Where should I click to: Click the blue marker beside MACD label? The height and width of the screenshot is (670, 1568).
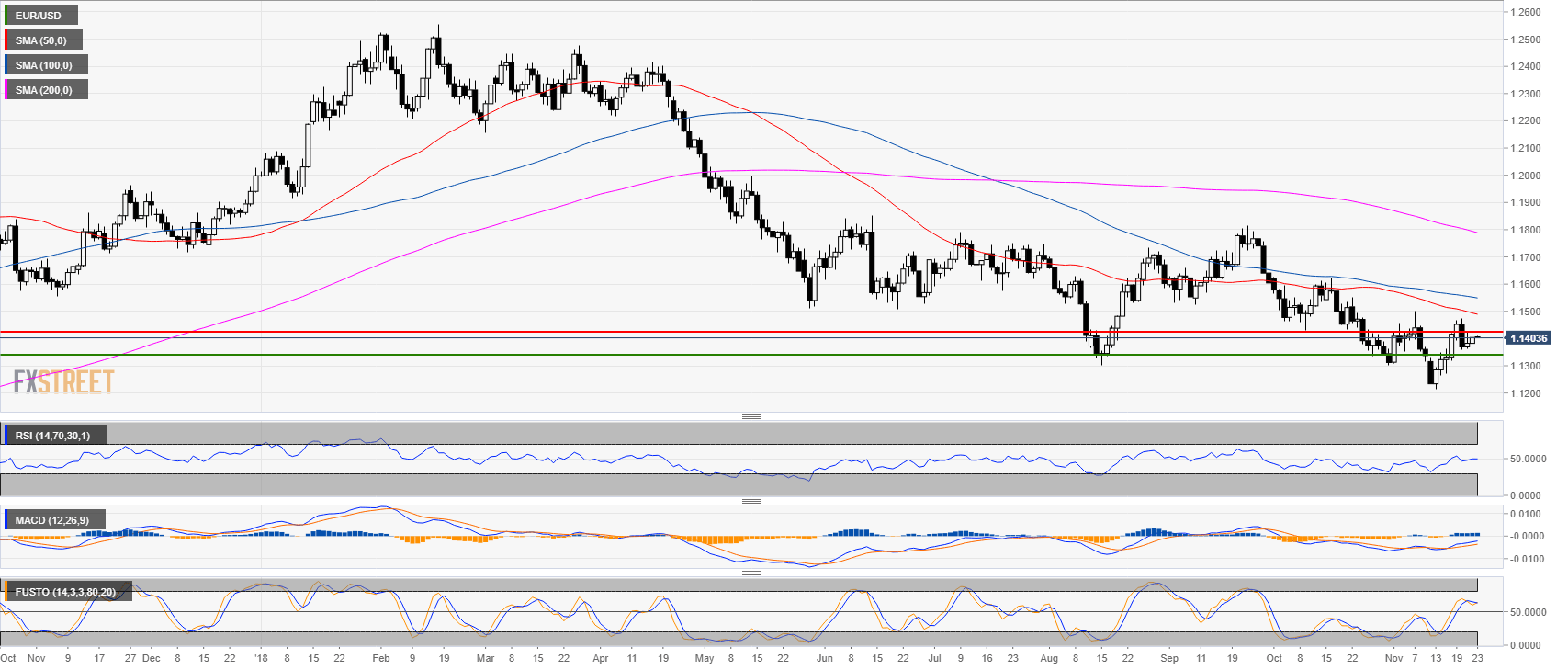pos(6,520)
